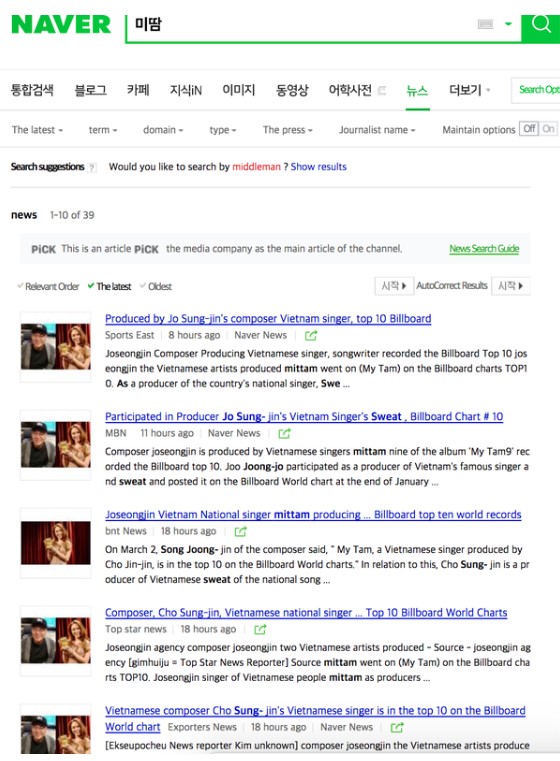Viewport: 560px width, 761px height.
Task: Open 'Composer, Cho Sung-jin, Vietnamese national singer' article
Action: click(x=306, y=613)
